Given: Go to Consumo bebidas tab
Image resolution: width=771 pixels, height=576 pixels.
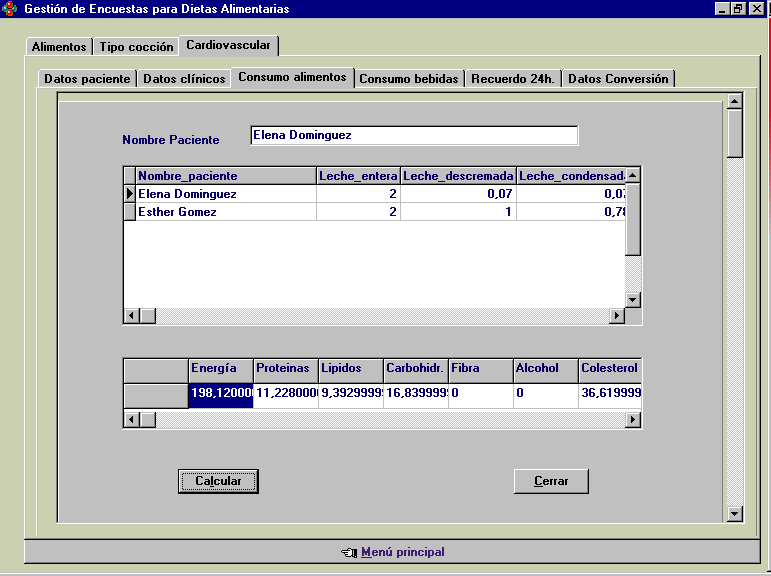Looking at the screenshot, I should coord(408,79).
